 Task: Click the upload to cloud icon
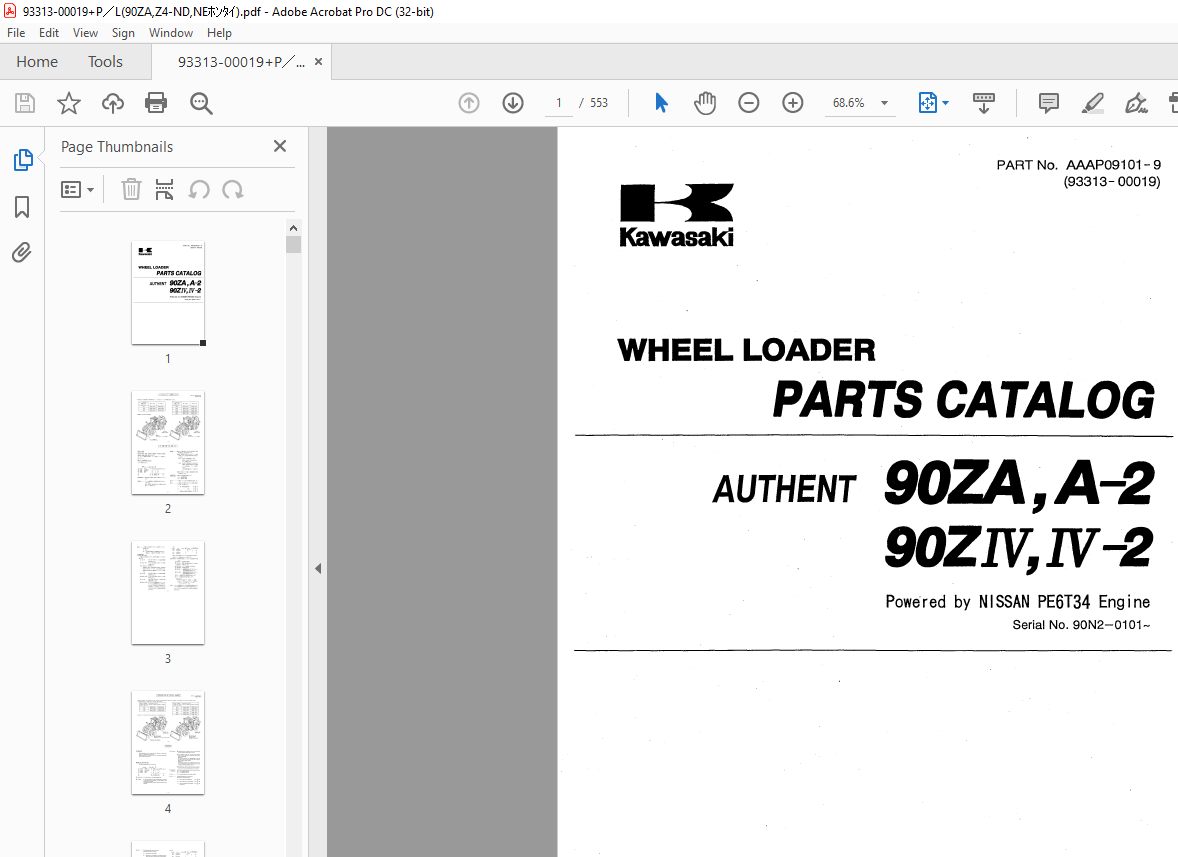pos(113,103)
